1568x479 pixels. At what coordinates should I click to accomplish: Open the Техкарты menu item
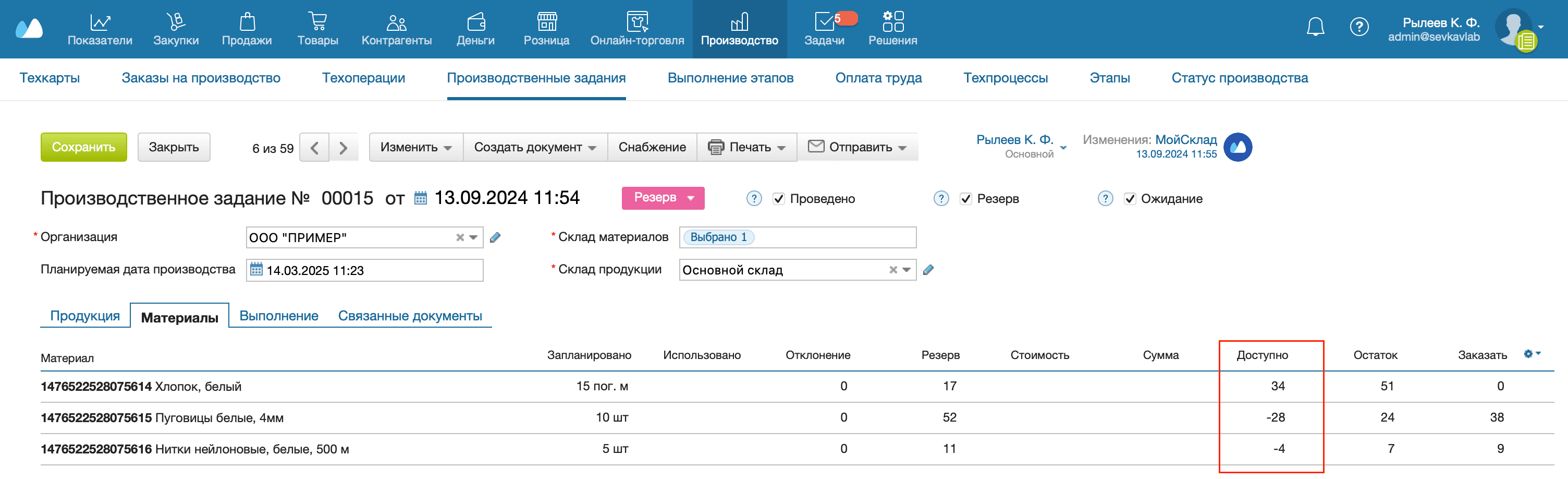[x=50, y=78]
